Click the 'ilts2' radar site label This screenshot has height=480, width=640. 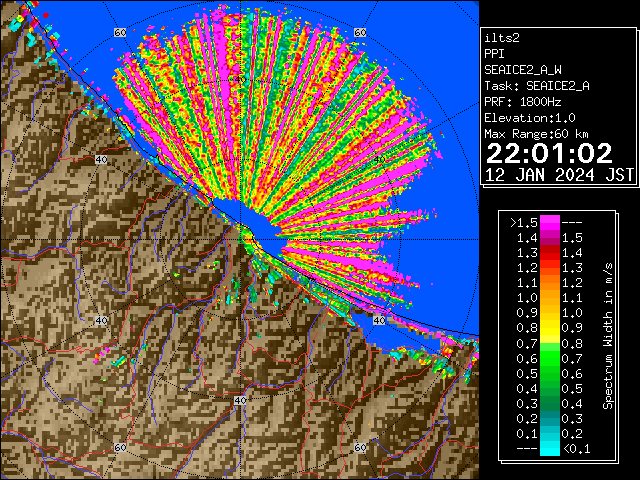pyautogui.click(x=502, y=38)
